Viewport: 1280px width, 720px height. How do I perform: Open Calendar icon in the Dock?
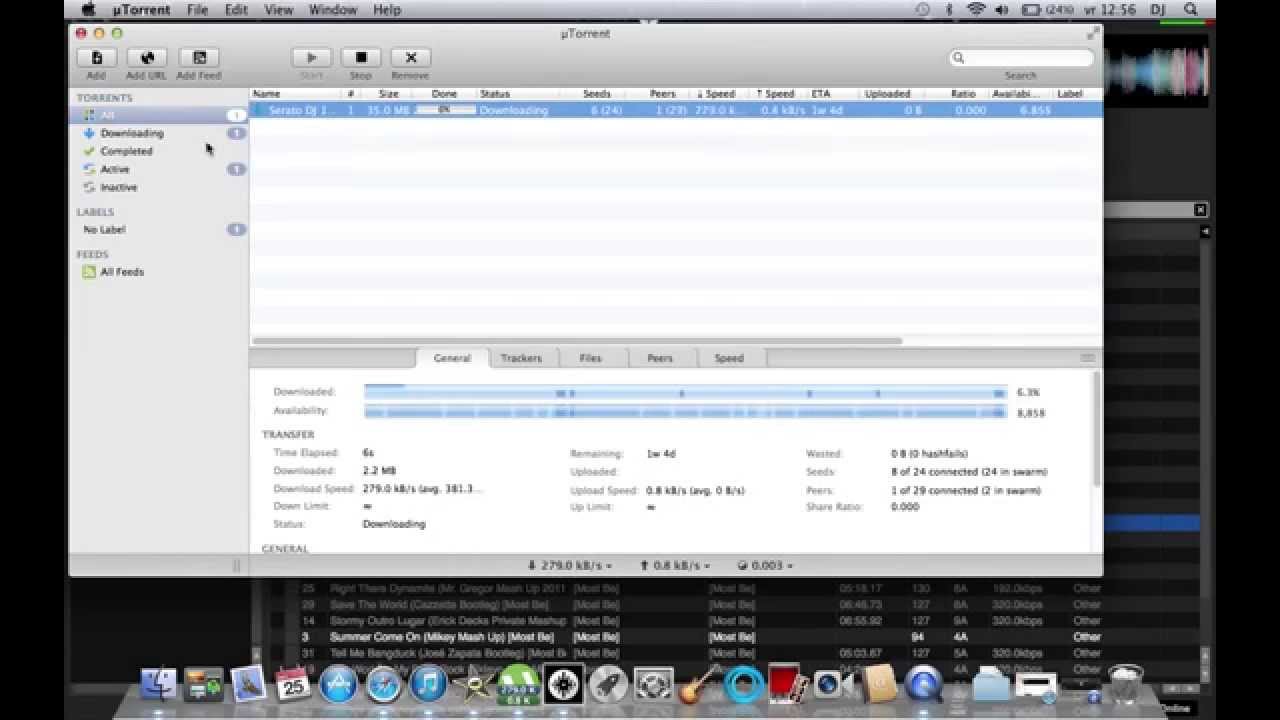(x=293, y=685)
